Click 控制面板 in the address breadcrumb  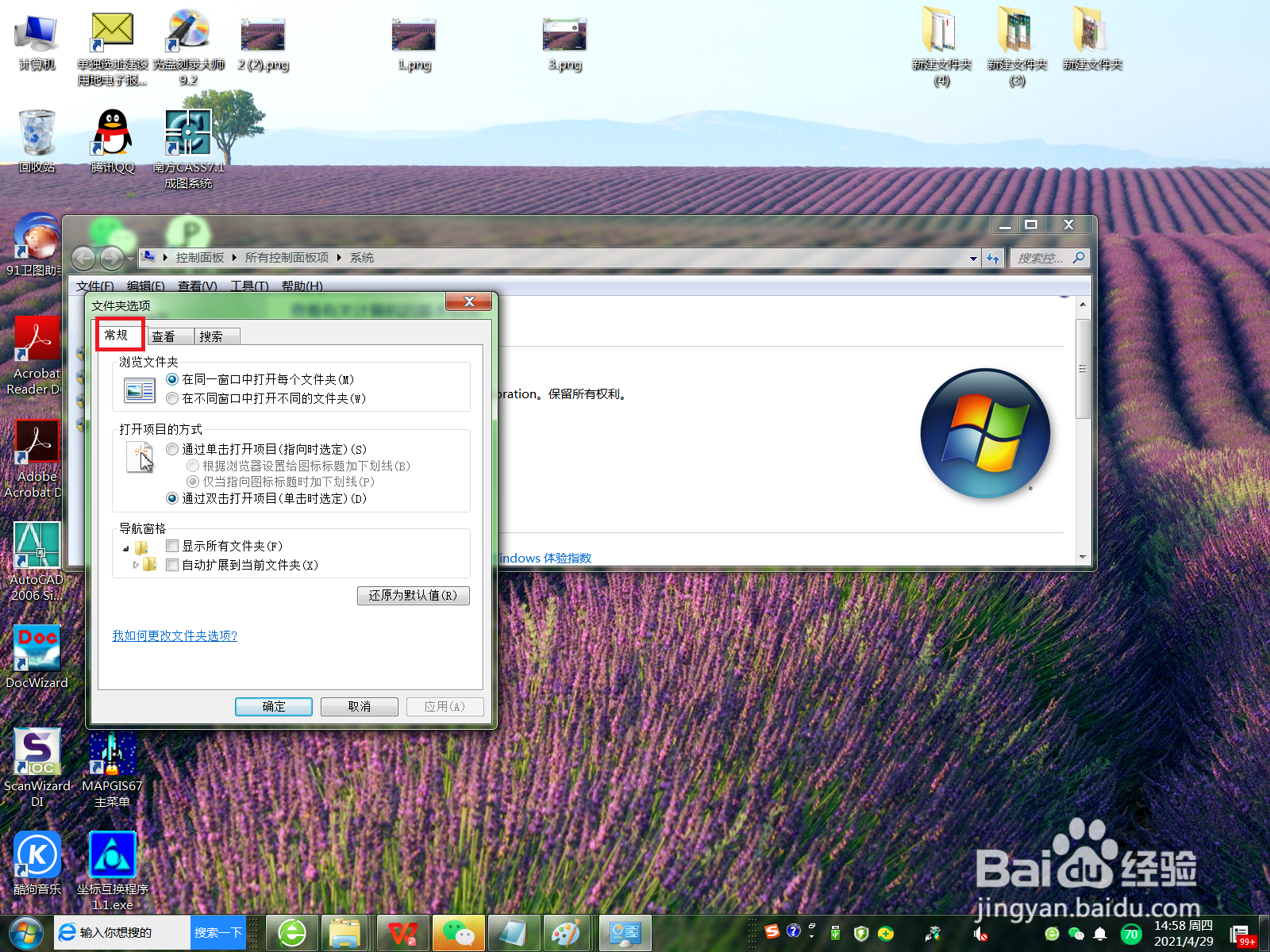tap(199, 258)
